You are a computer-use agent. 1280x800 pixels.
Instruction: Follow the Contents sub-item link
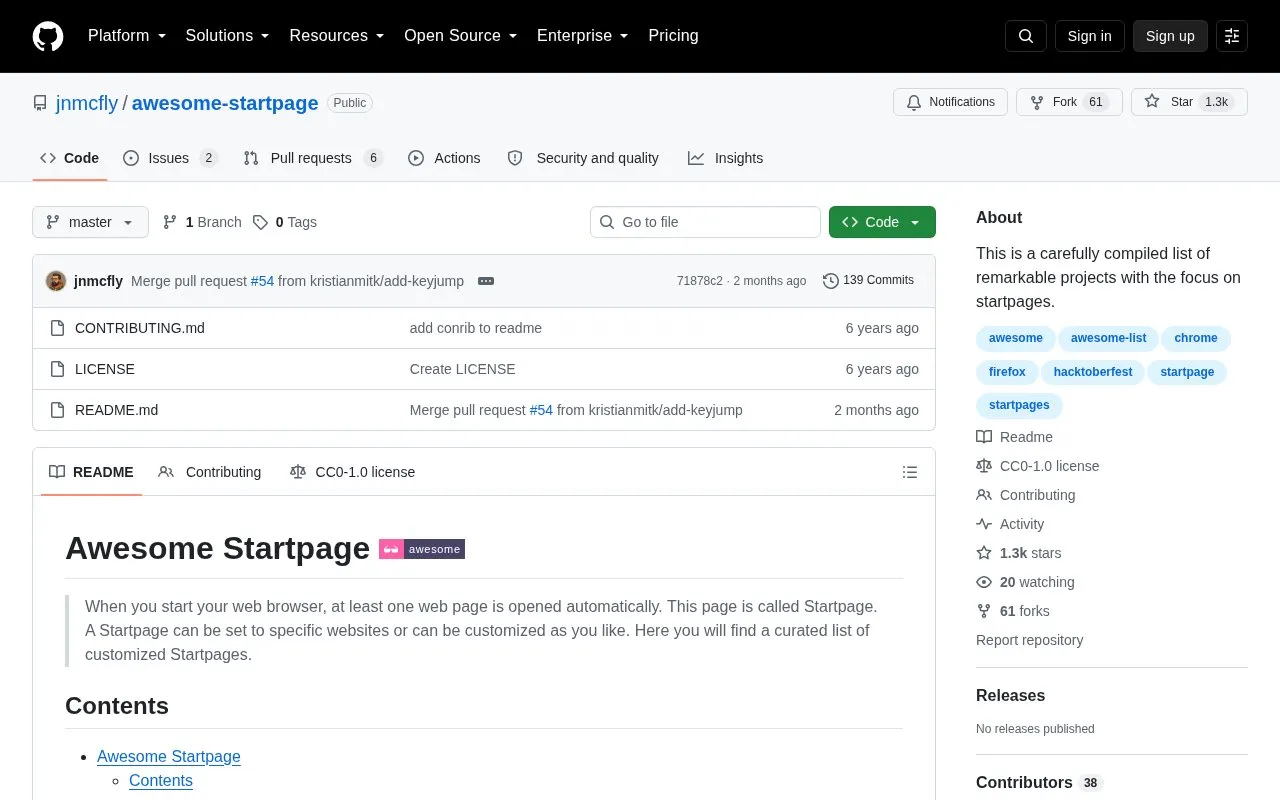(161, 780)
